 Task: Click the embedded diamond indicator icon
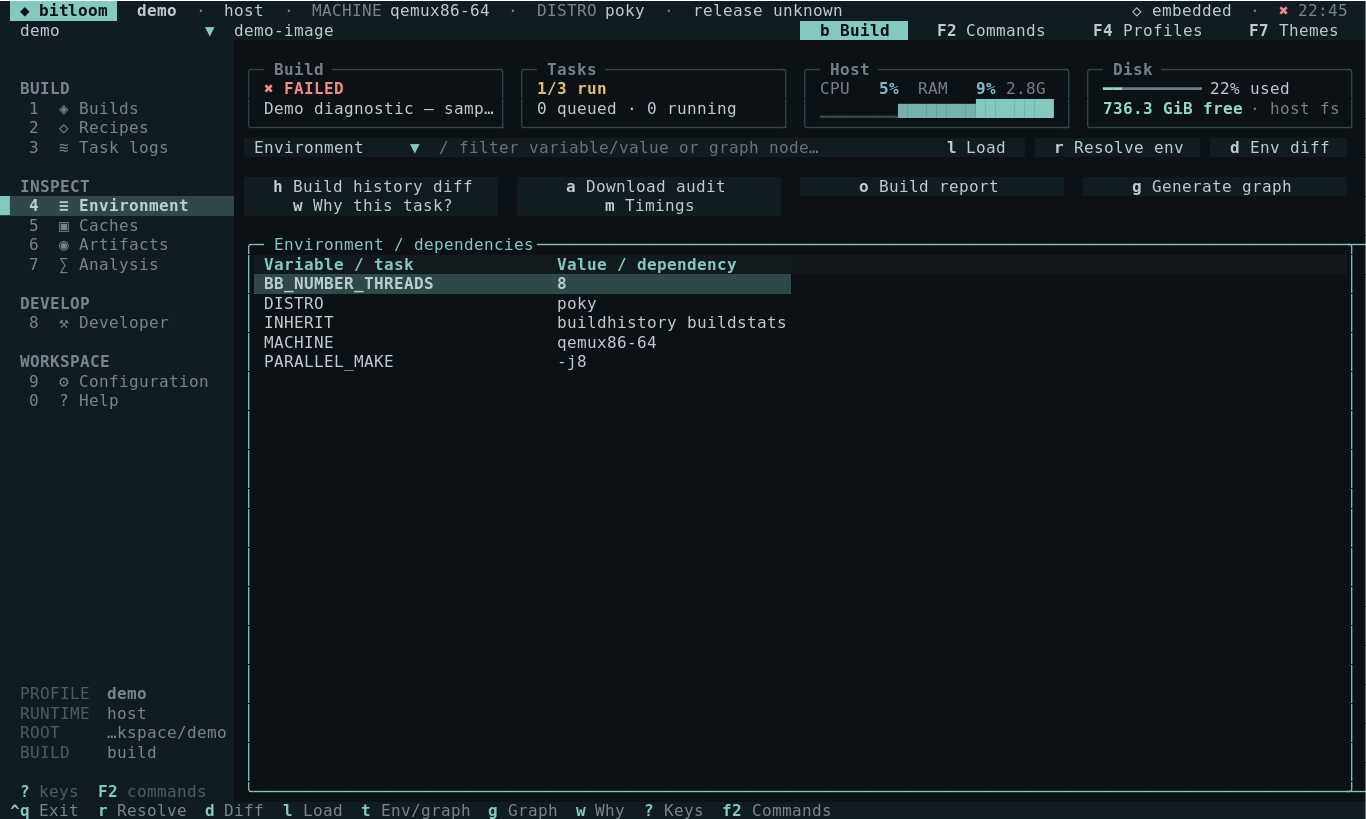tap(1137, 11)
